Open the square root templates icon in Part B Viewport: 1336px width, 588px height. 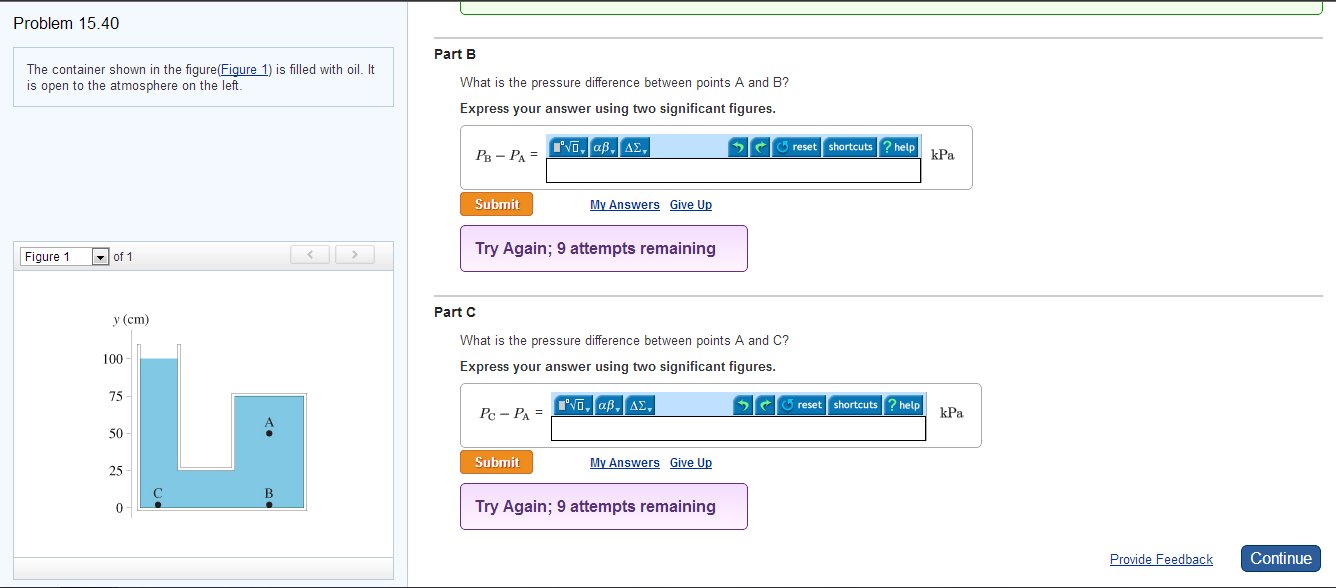click(567, 146)
